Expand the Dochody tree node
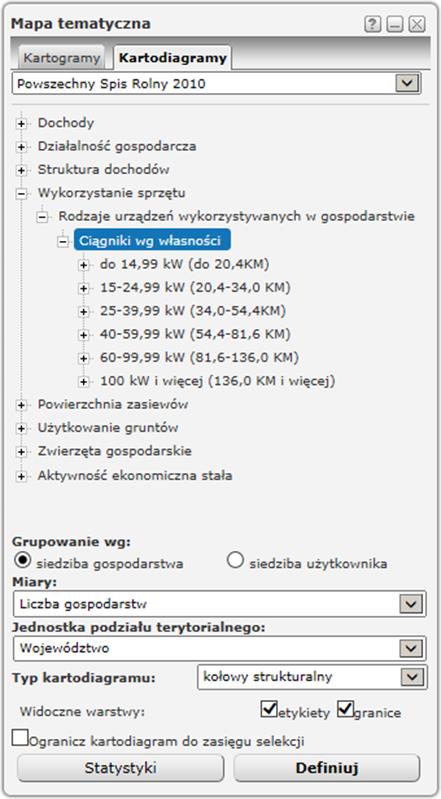 point(21,123)
